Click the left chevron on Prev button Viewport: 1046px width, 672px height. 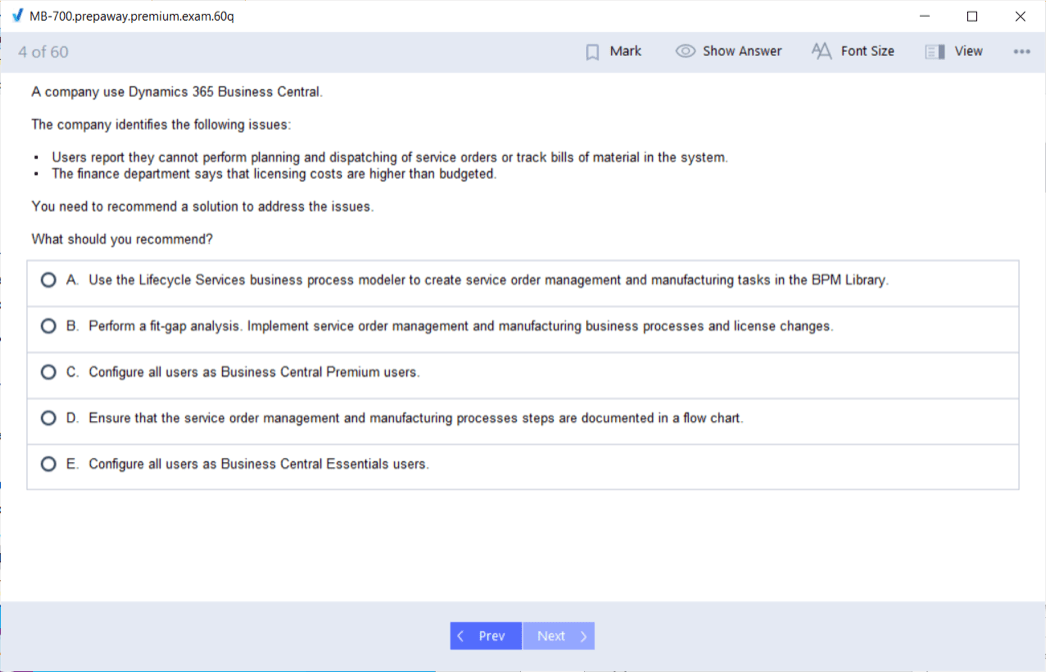coord(461,636)
